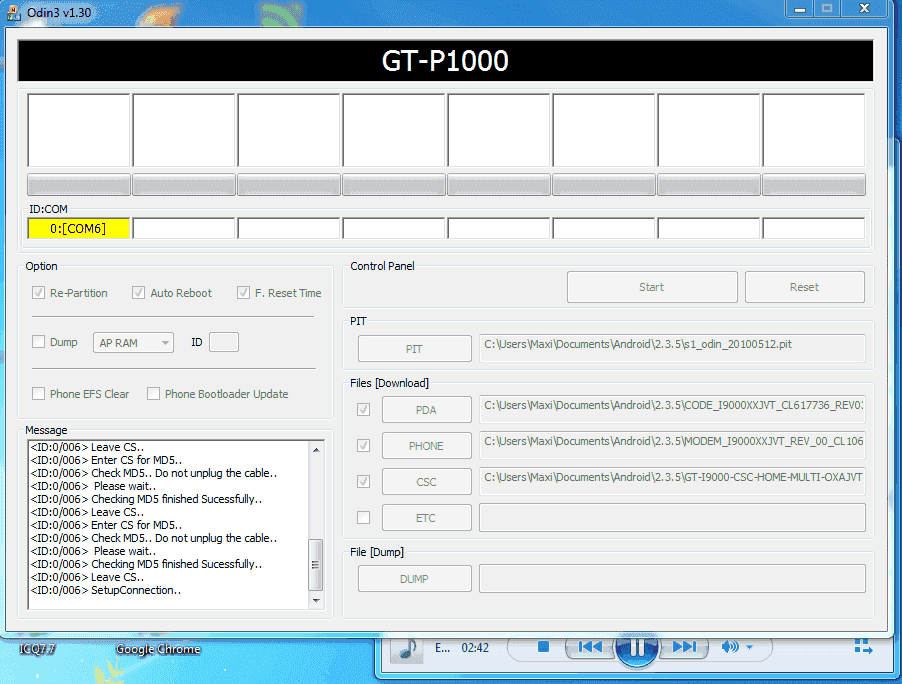
Task: Select the yellow 0:[COM6] port slot
Action: (x=78, y=228)
